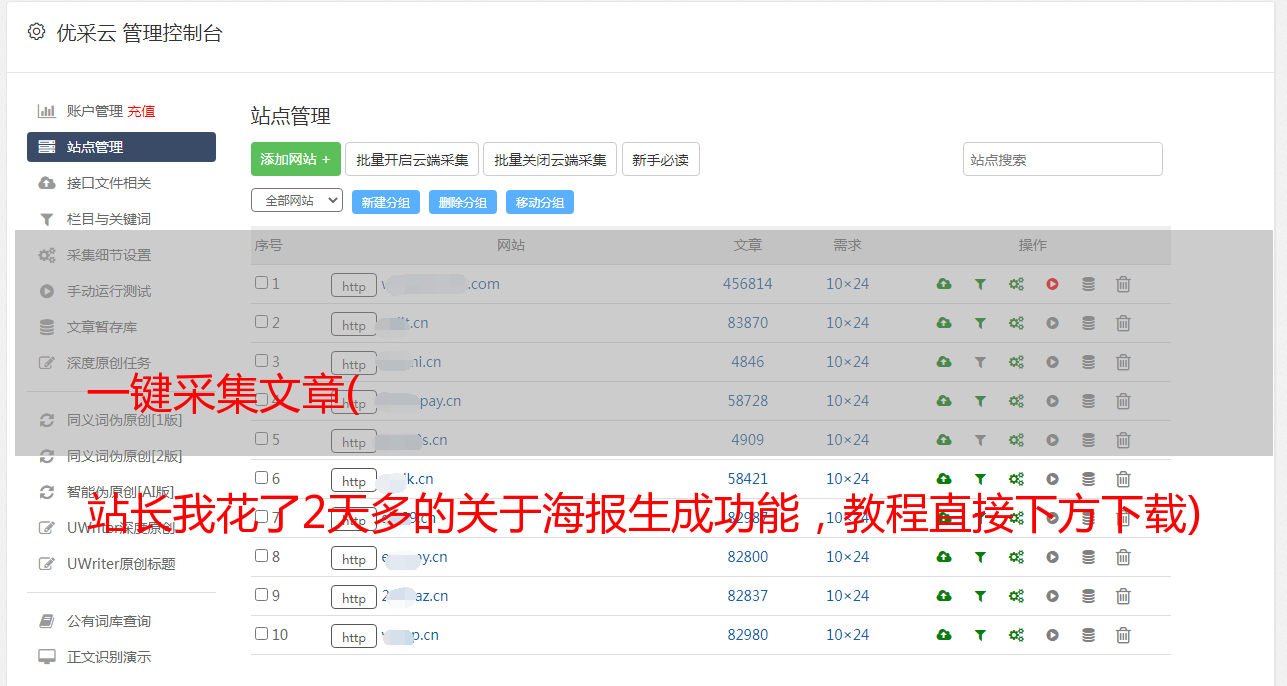Click the trash icon in row 1
Screen dimensions: 1287x686
click(x=1123, y=284)
